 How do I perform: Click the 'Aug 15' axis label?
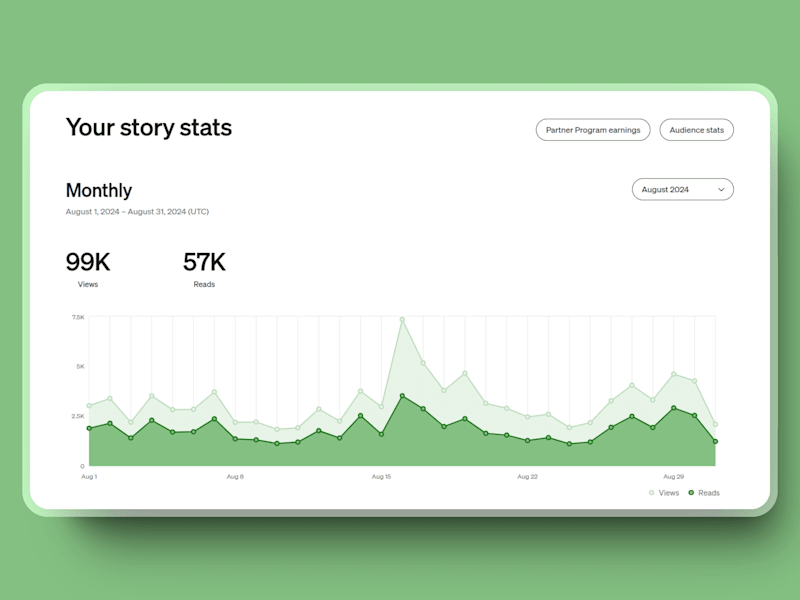coord(381,477)
